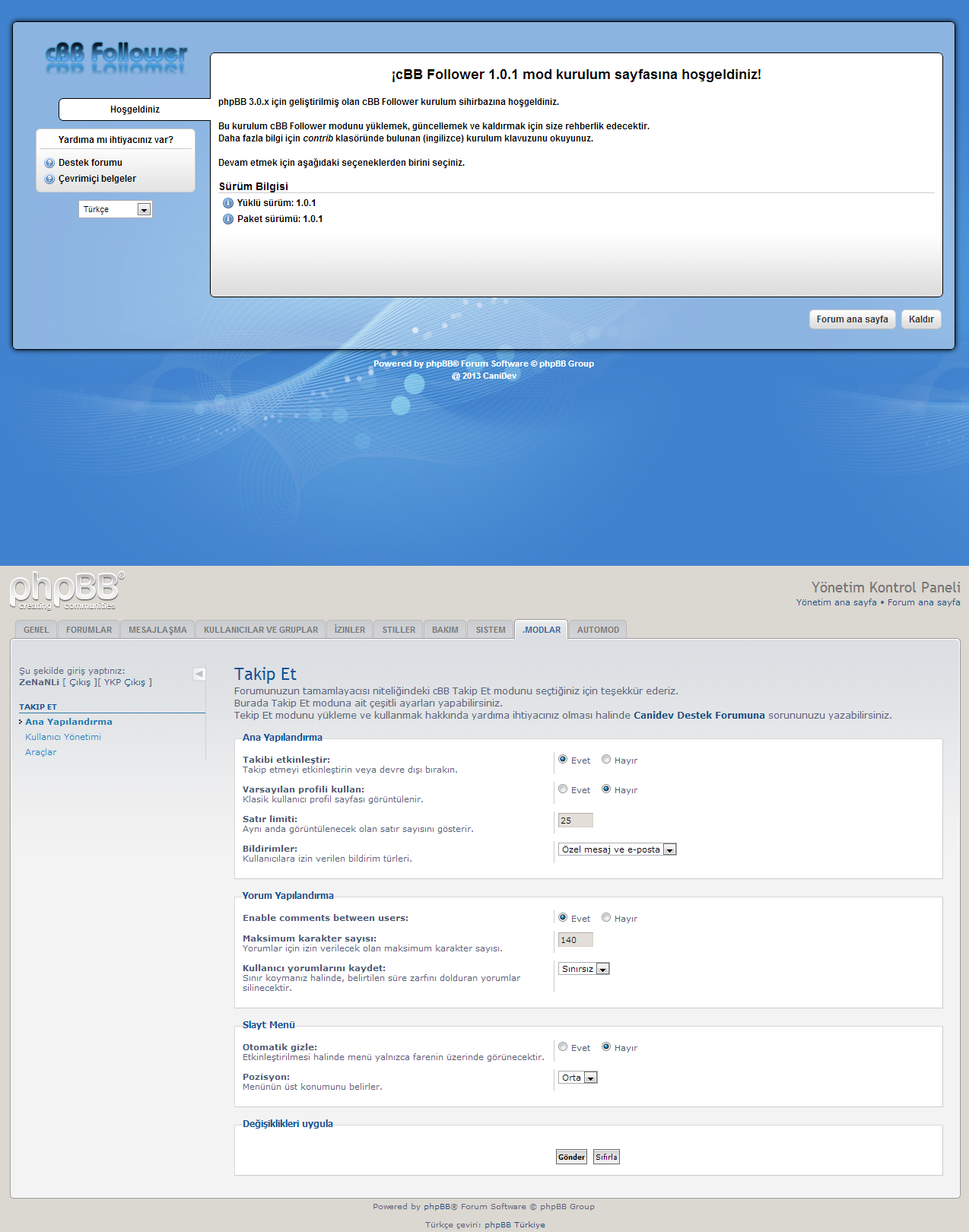Screen dimensions: 969x1232
Task: Switch to the SİSTEM tab
Action: [491, 630]
